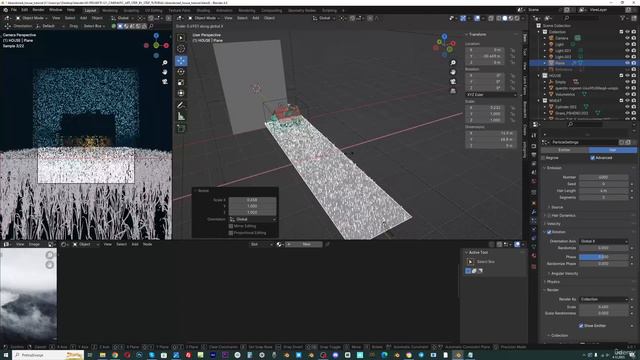Open Orientation Global dropdown in Resize panel
The width and height of the screenshot is (640, 360).
253,219
